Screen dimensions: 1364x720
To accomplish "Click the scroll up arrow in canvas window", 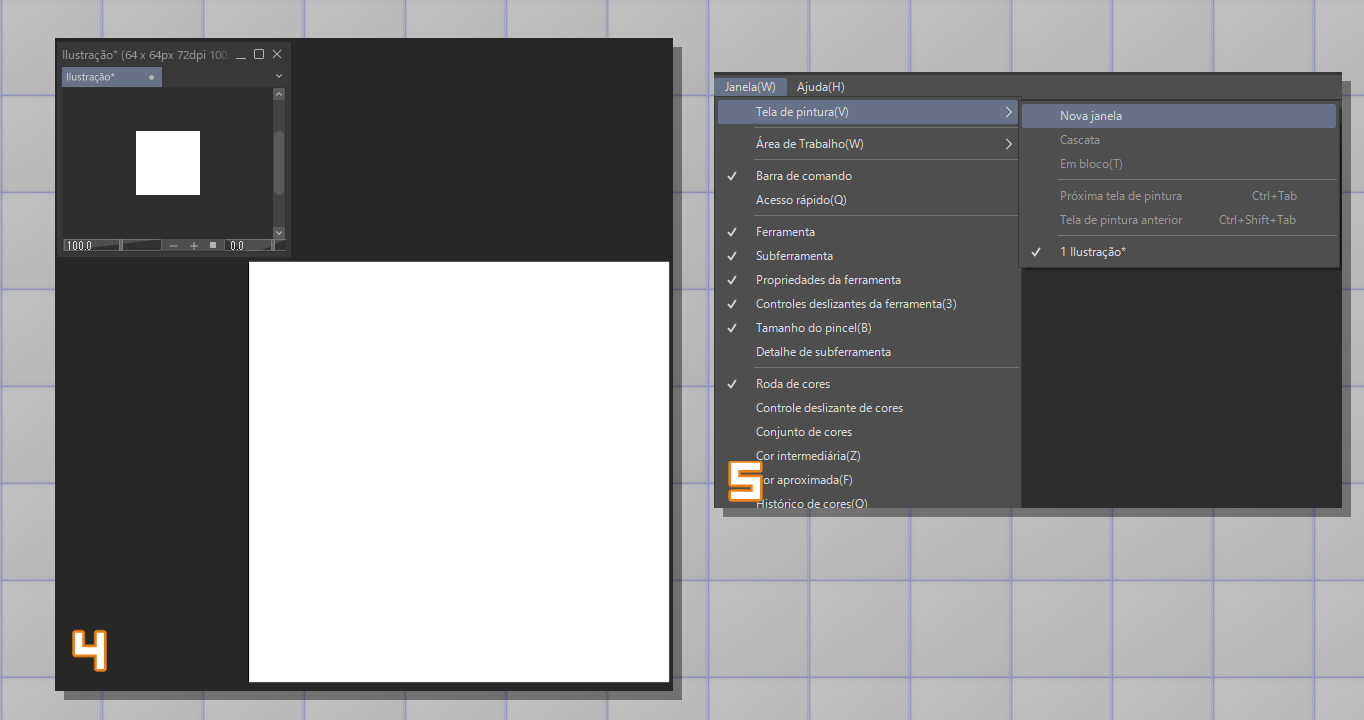I will (x=279, y=94).
